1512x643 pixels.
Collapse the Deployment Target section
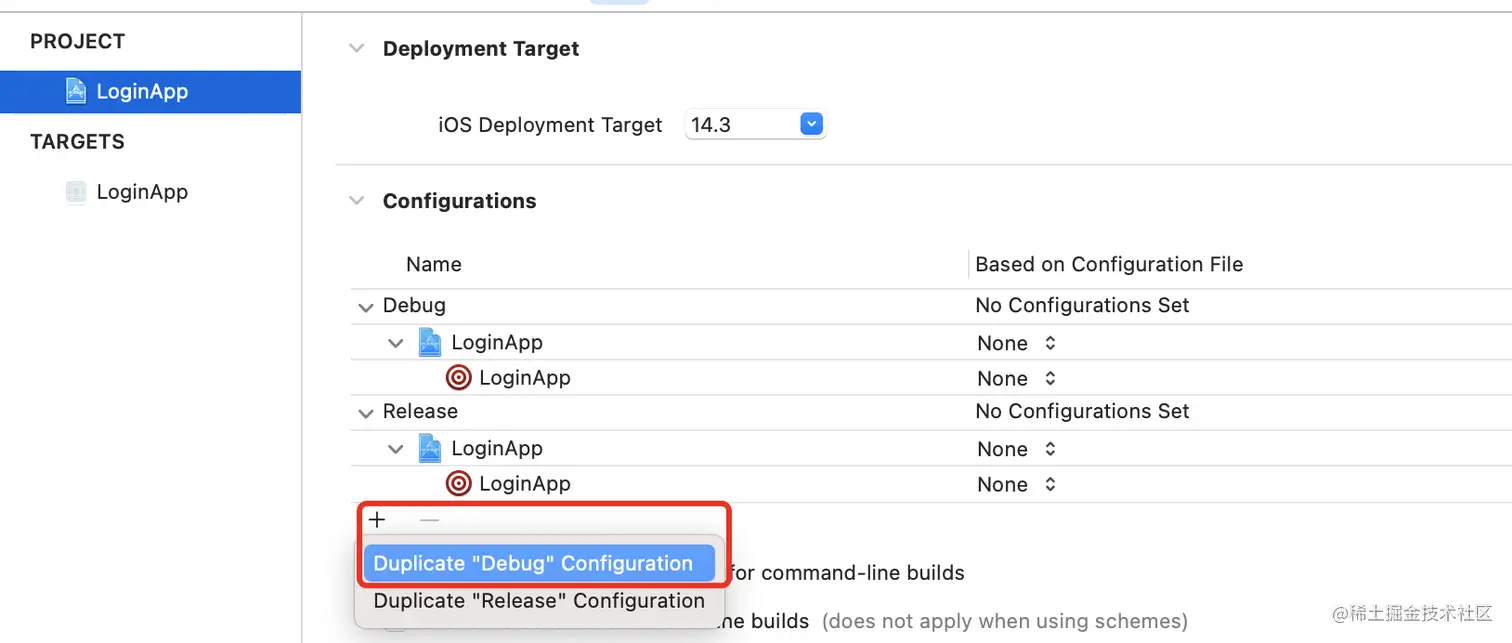[357, 49]
